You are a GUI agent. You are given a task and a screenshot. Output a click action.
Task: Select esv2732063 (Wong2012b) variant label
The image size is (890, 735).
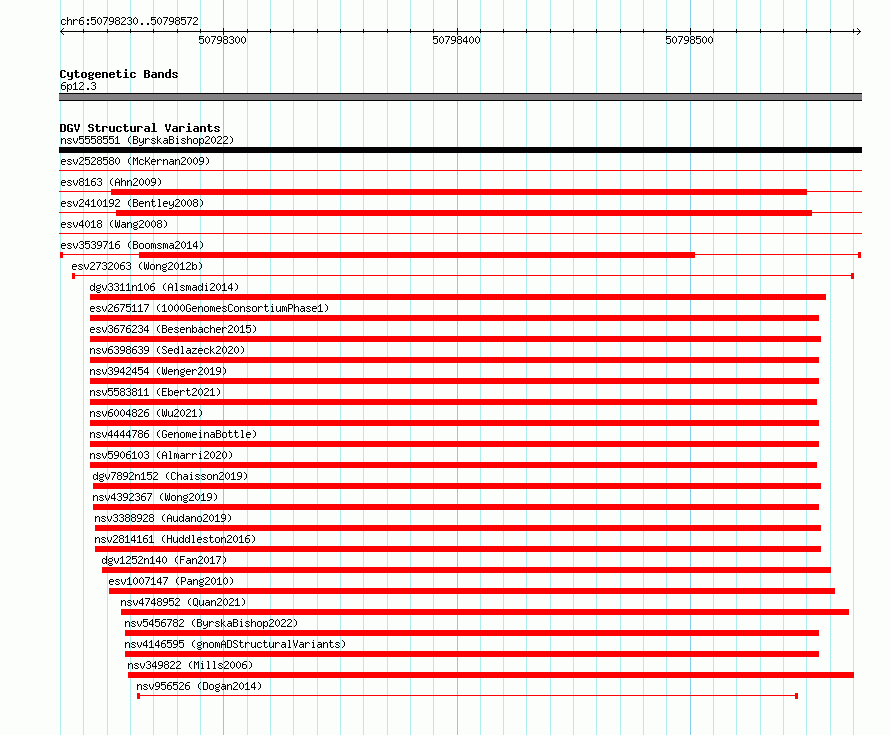coord(137,266)
